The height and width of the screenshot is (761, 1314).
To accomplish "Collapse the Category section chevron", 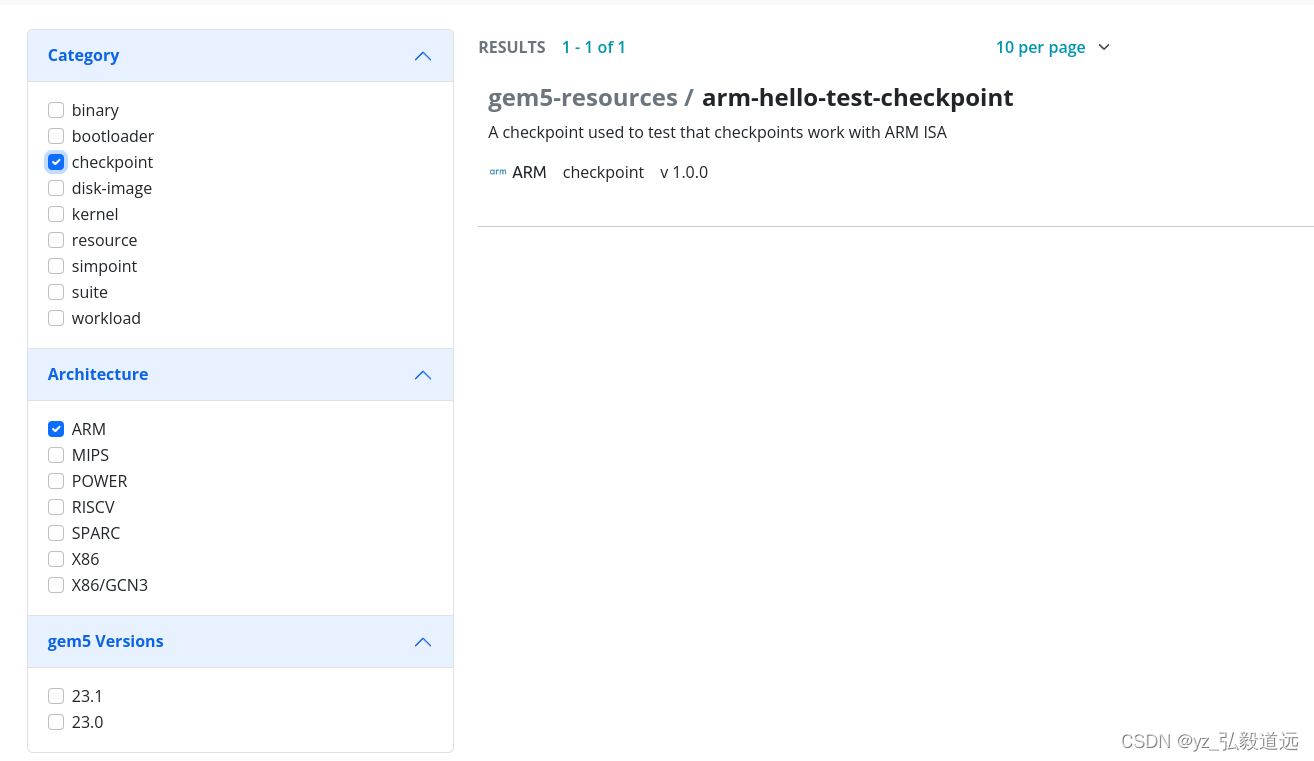I will [423, 56].
